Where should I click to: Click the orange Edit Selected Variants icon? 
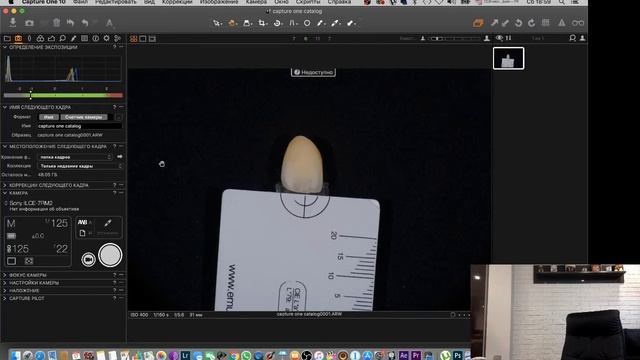coord(478,23)
